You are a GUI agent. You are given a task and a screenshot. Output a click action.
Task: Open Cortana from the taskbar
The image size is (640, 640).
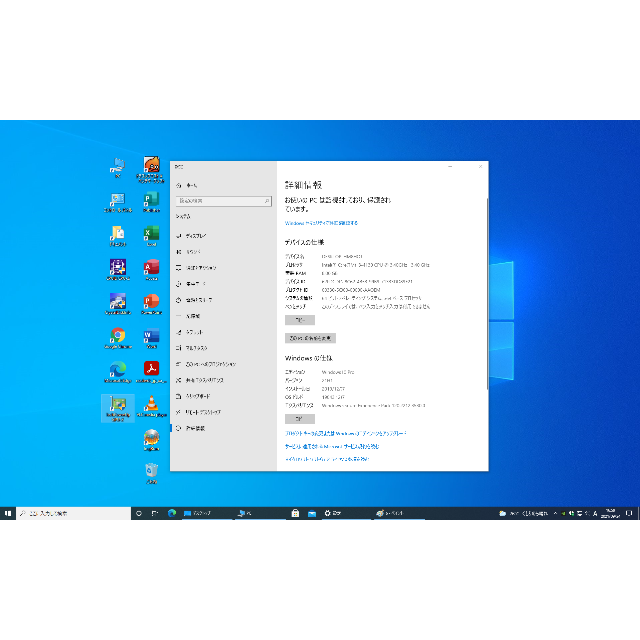coord(139,513)
